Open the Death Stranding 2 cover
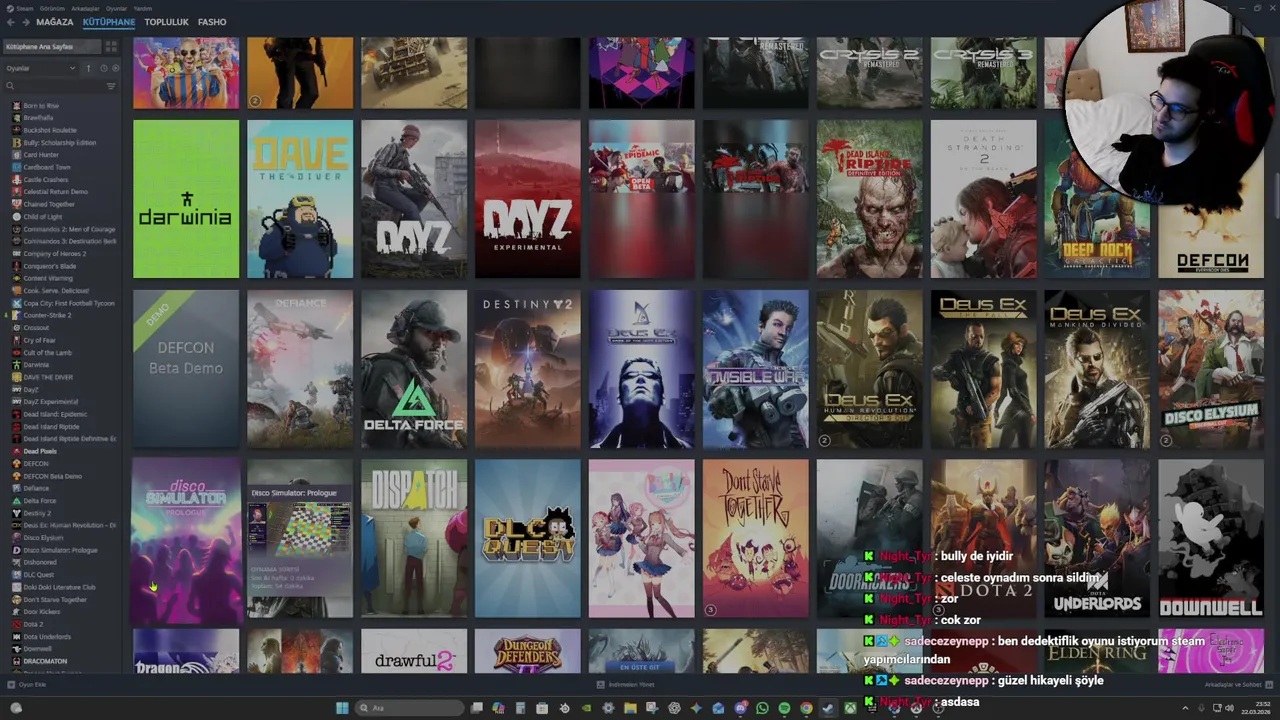Screen dimensions: 1280x720 click(984, 199)
